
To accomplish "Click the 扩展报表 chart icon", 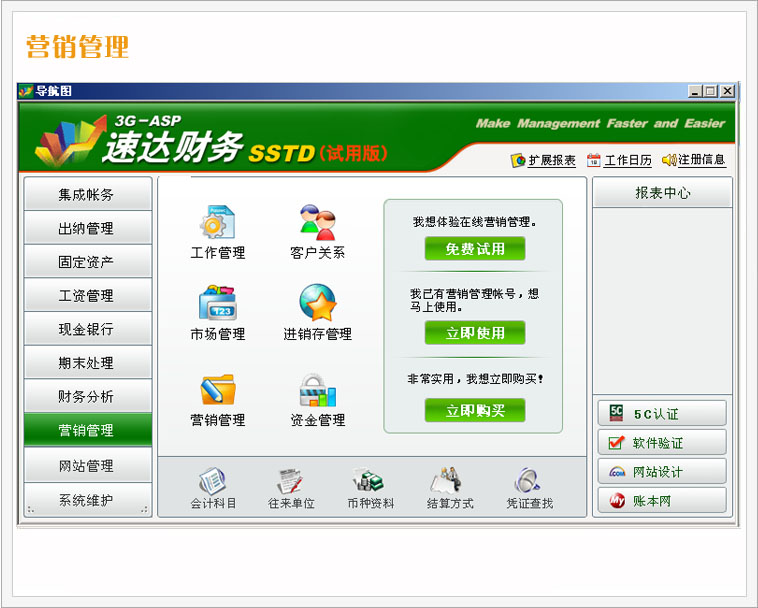I will click(518, 160).
